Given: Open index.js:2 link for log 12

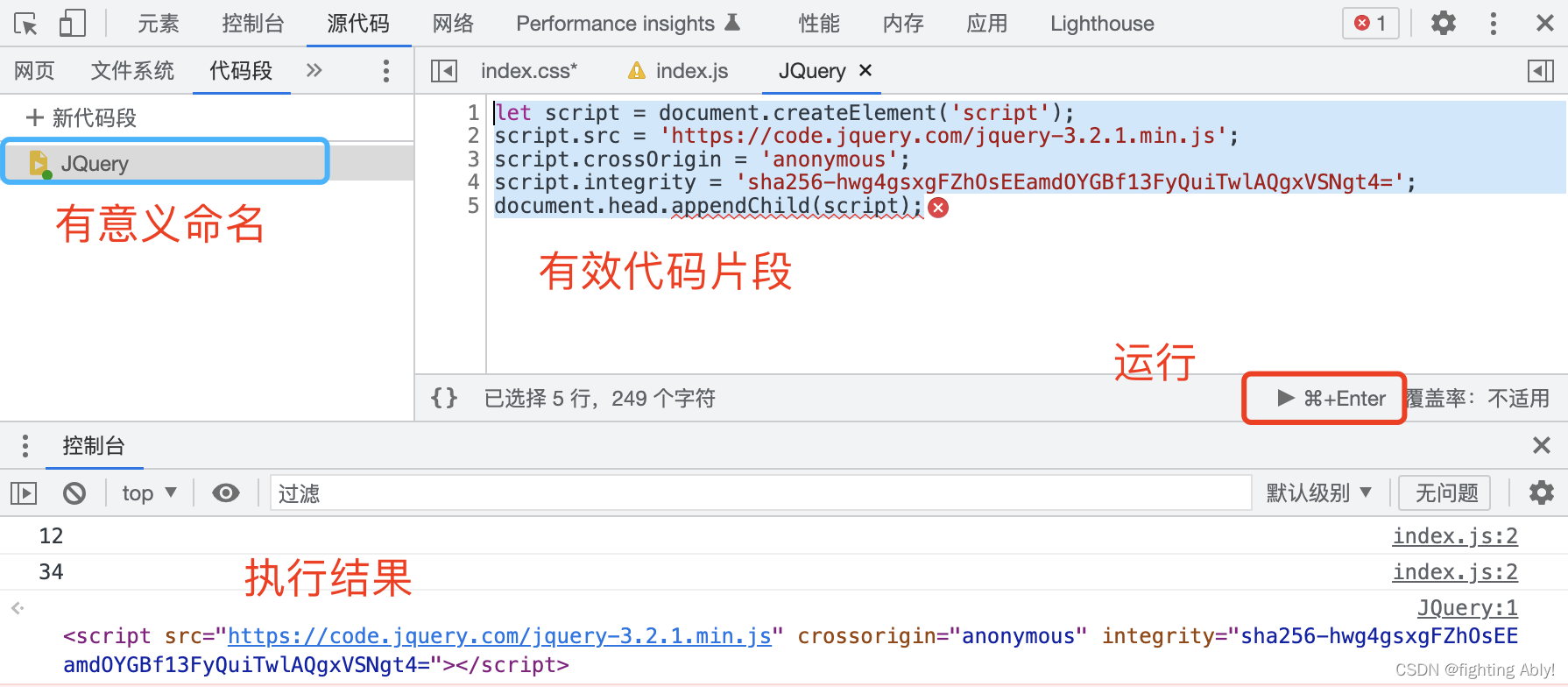Looking at the screenshot, I should (1455, 535).
